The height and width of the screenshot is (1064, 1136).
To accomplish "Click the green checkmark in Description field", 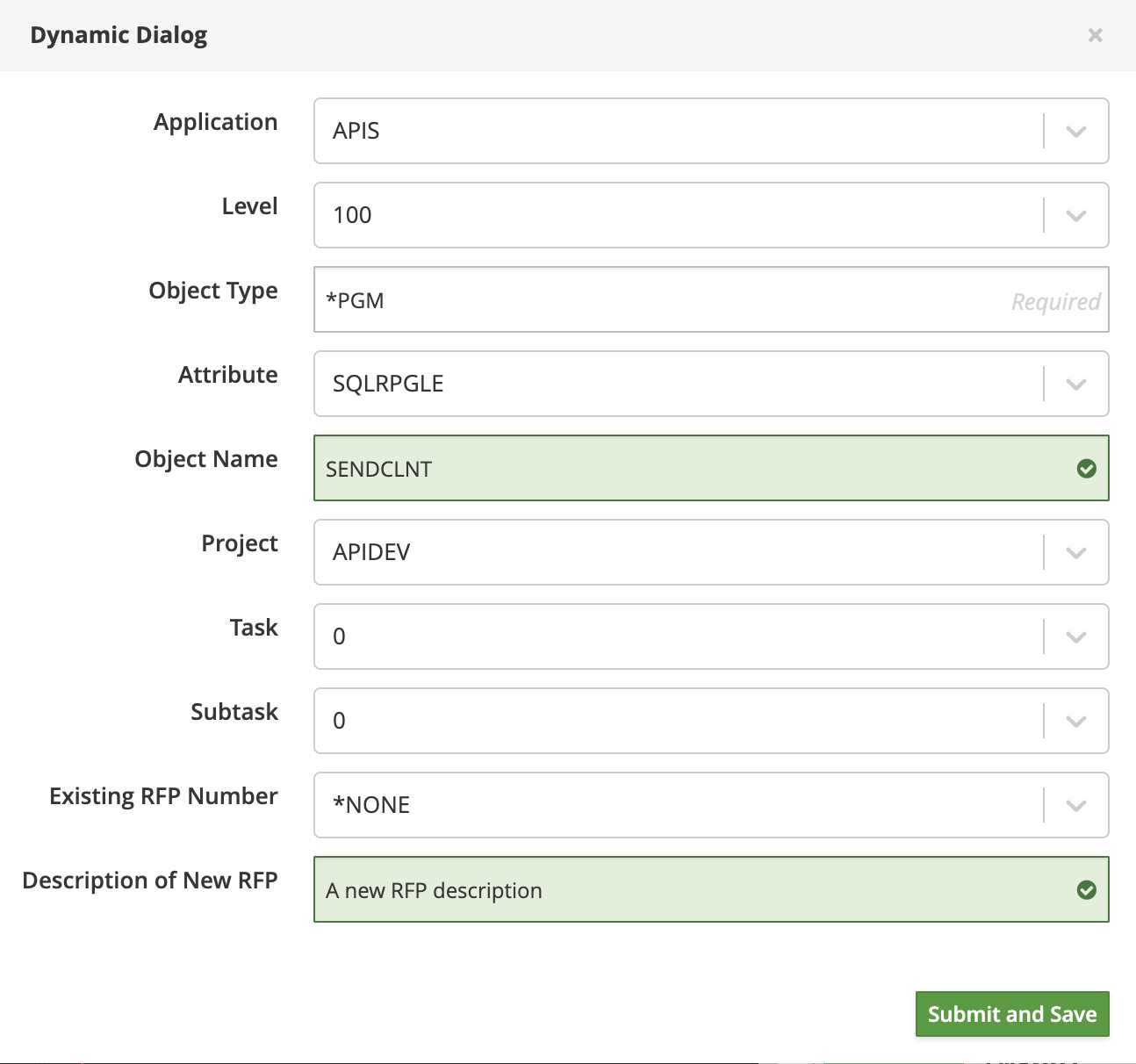I will coord(1087,890).
